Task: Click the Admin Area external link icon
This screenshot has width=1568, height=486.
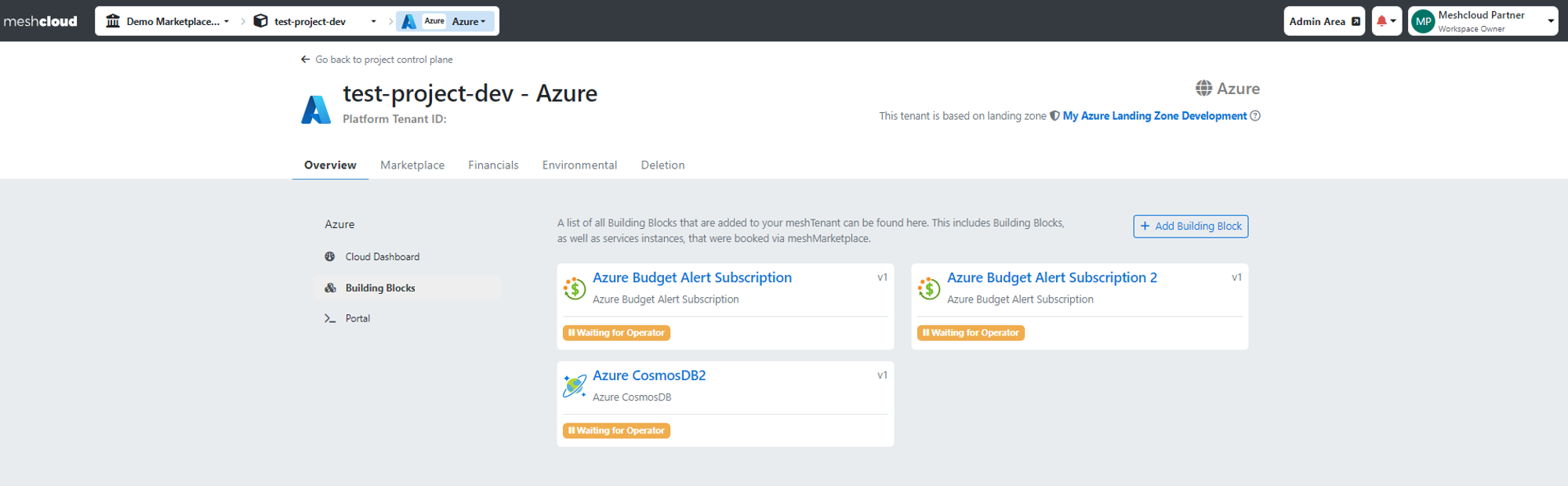Action: click(1356, 22)
